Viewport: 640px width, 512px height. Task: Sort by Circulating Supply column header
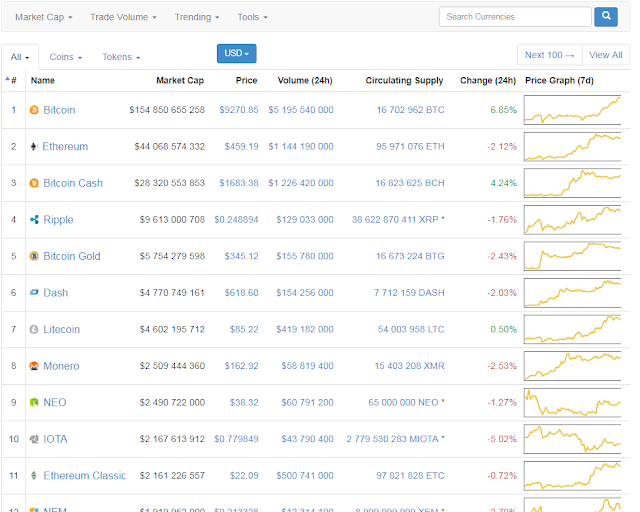point(404,80)
